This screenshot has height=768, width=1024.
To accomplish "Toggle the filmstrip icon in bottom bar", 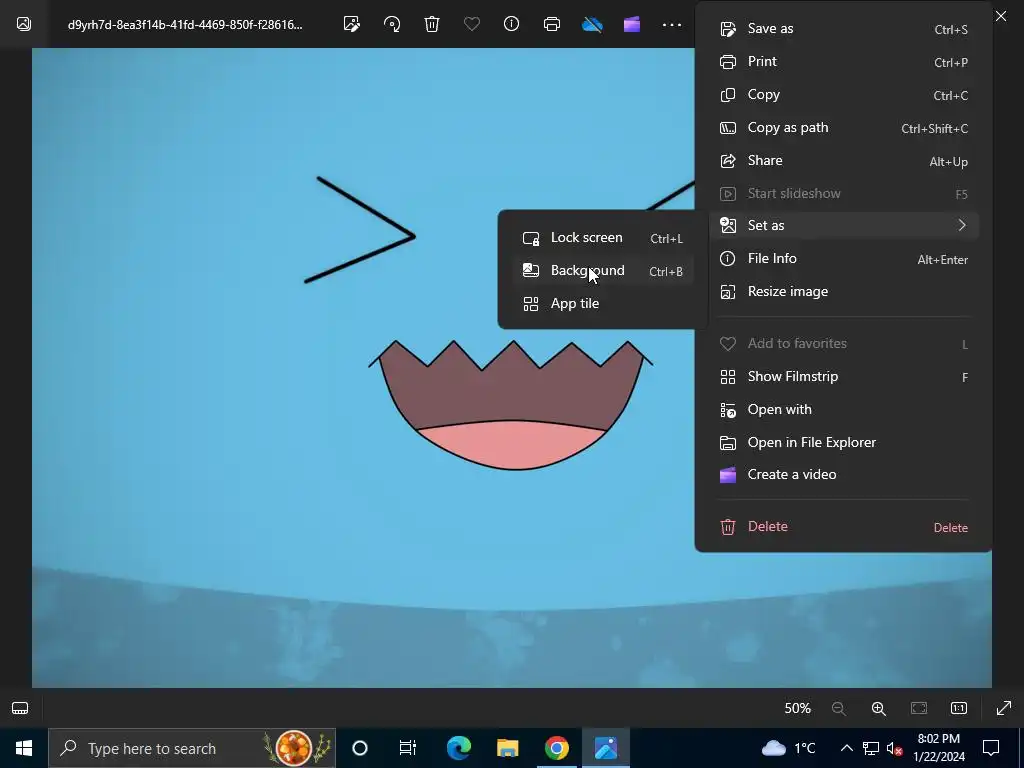I will point(20,709).
